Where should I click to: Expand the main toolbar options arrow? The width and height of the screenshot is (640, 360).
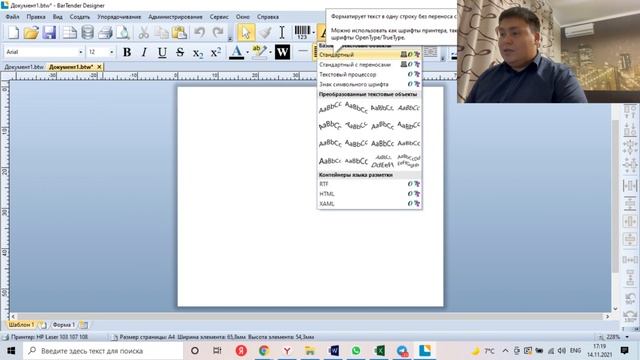click(230, 38)
